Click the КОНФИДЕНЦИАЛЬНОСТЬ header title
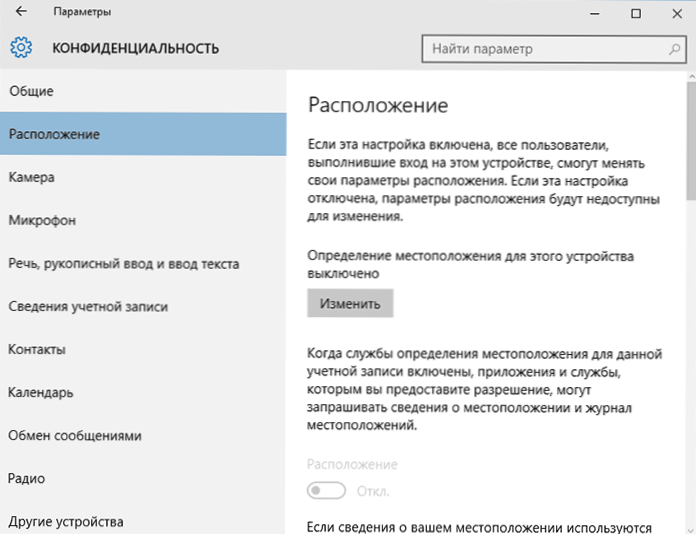The width and height of the screenshot is (696, 534). click(x=135, y=48)
